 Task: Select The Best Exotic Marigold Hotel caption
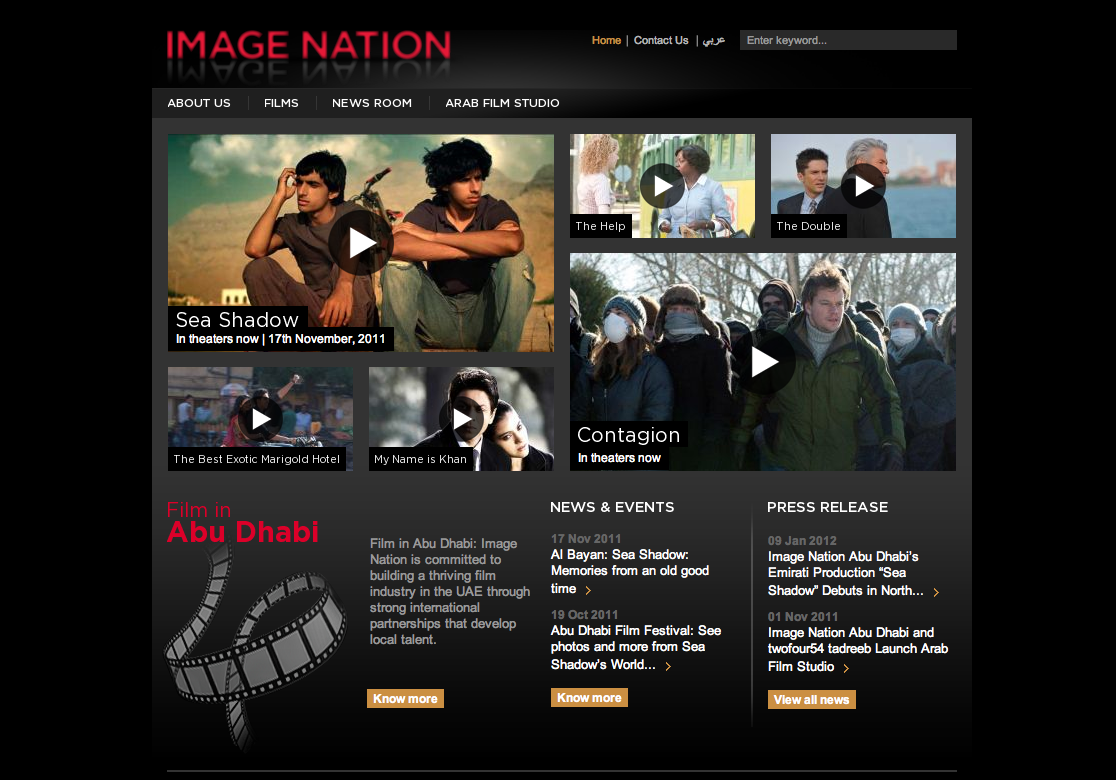[257, 459]
